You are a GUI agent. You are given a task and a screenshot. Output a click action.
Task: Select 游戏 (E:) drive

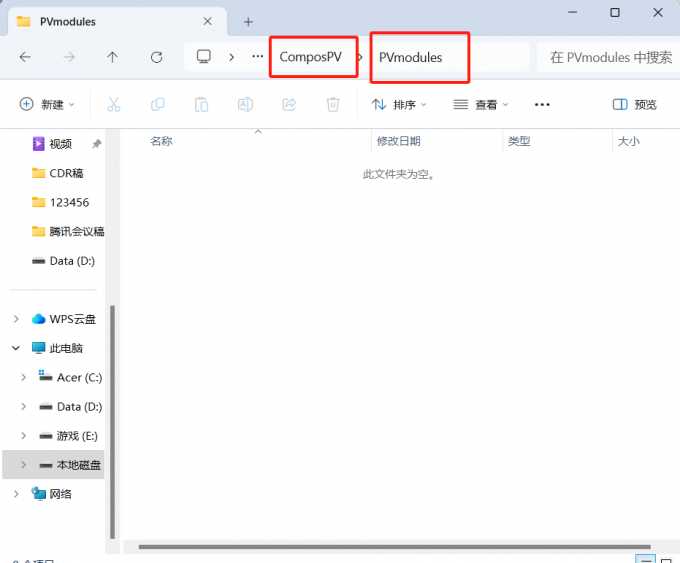(68, 436)
